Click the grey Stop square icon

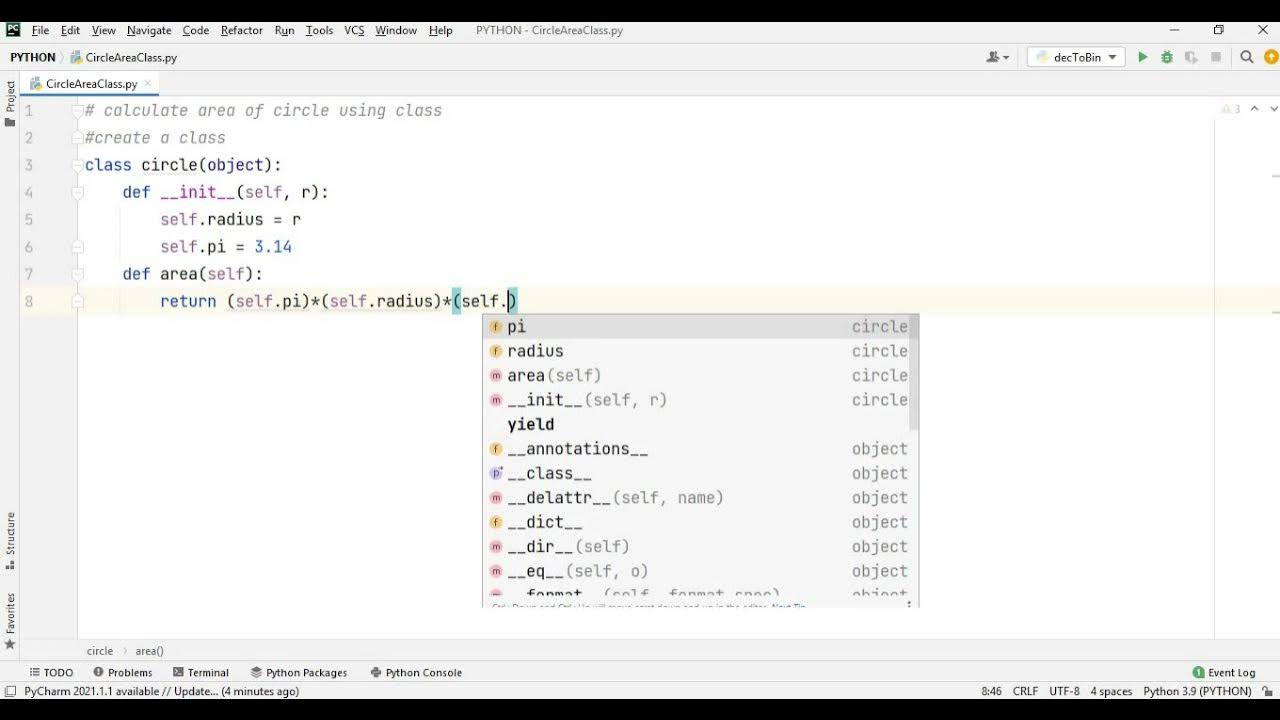[1216, 57]
